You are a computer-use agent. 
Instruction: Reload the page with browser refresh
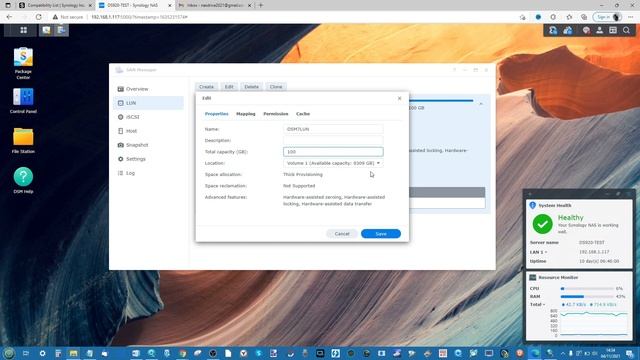(x=39, y=17)
